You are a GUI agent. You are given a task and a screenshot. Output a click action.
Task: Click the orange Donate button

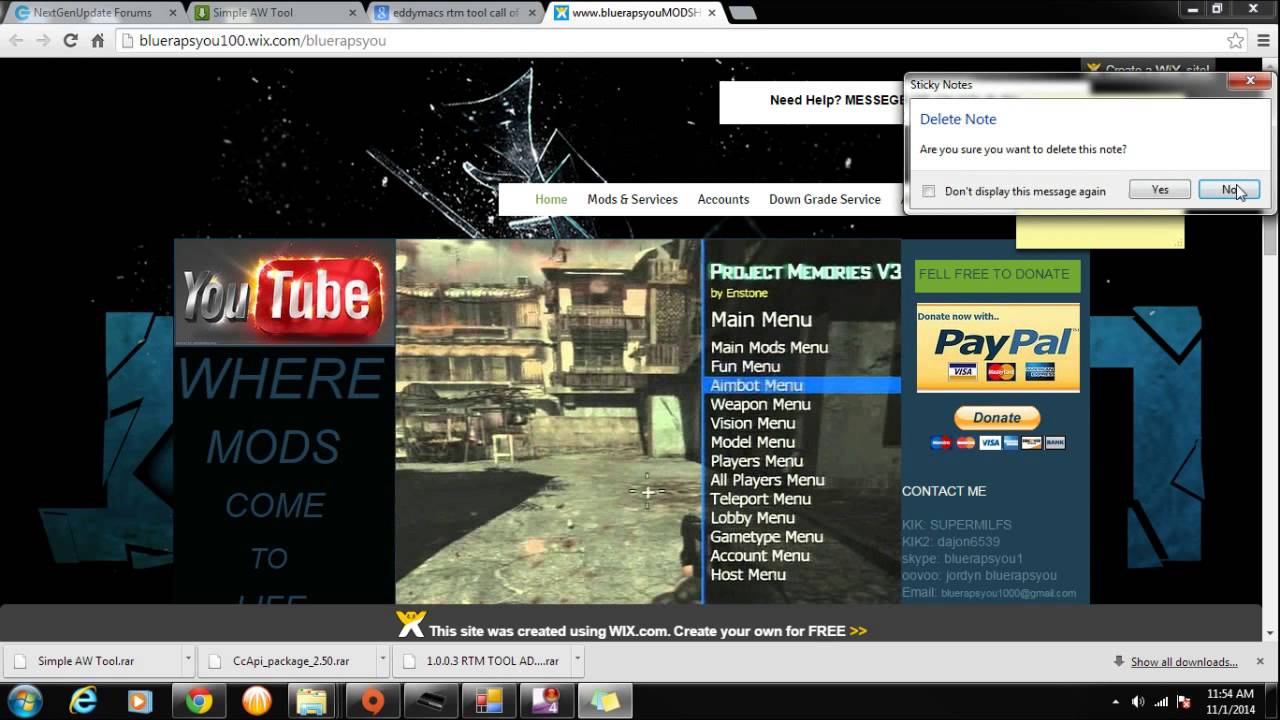click(x=997, y=418)
